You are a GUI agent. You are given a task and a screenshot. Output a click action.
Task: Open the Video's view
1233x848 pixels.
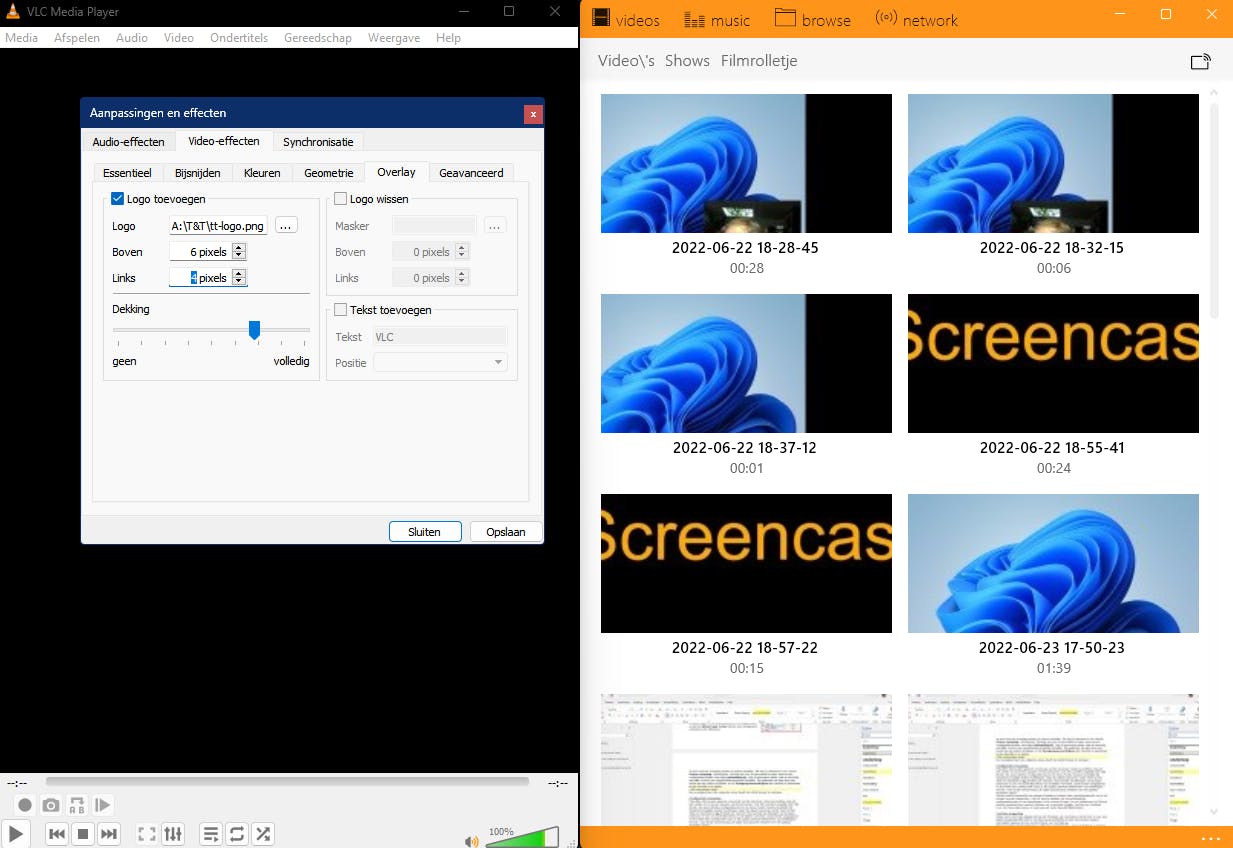(626, 61)
